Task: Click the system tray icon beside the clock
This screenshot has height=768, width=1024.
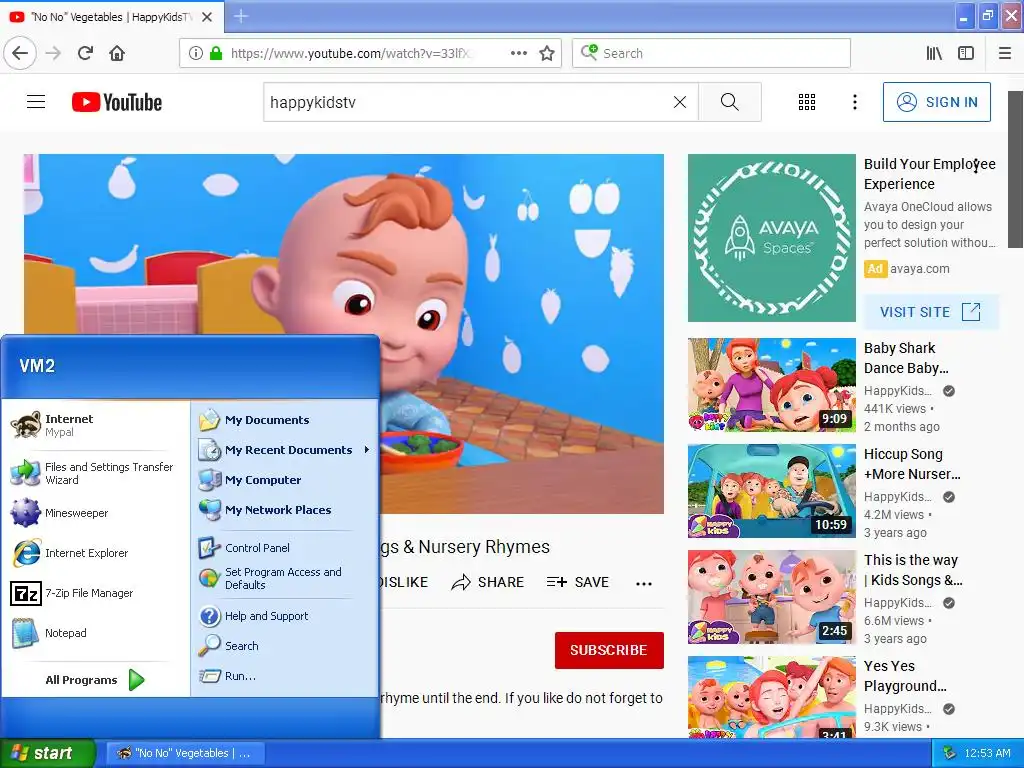Action: (x=950, y=753)
